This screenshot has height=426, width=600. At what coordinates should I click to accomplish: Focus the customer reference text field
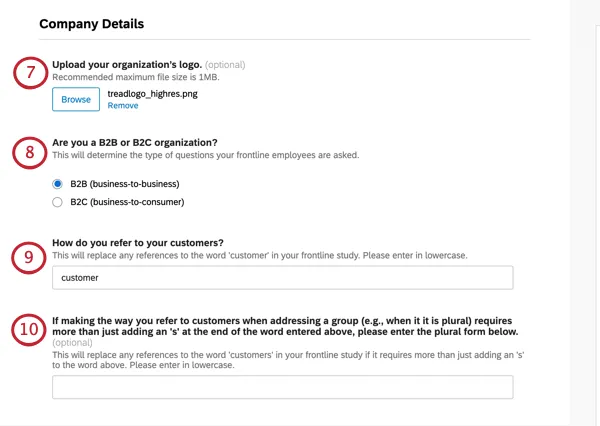tap(282, 278)
